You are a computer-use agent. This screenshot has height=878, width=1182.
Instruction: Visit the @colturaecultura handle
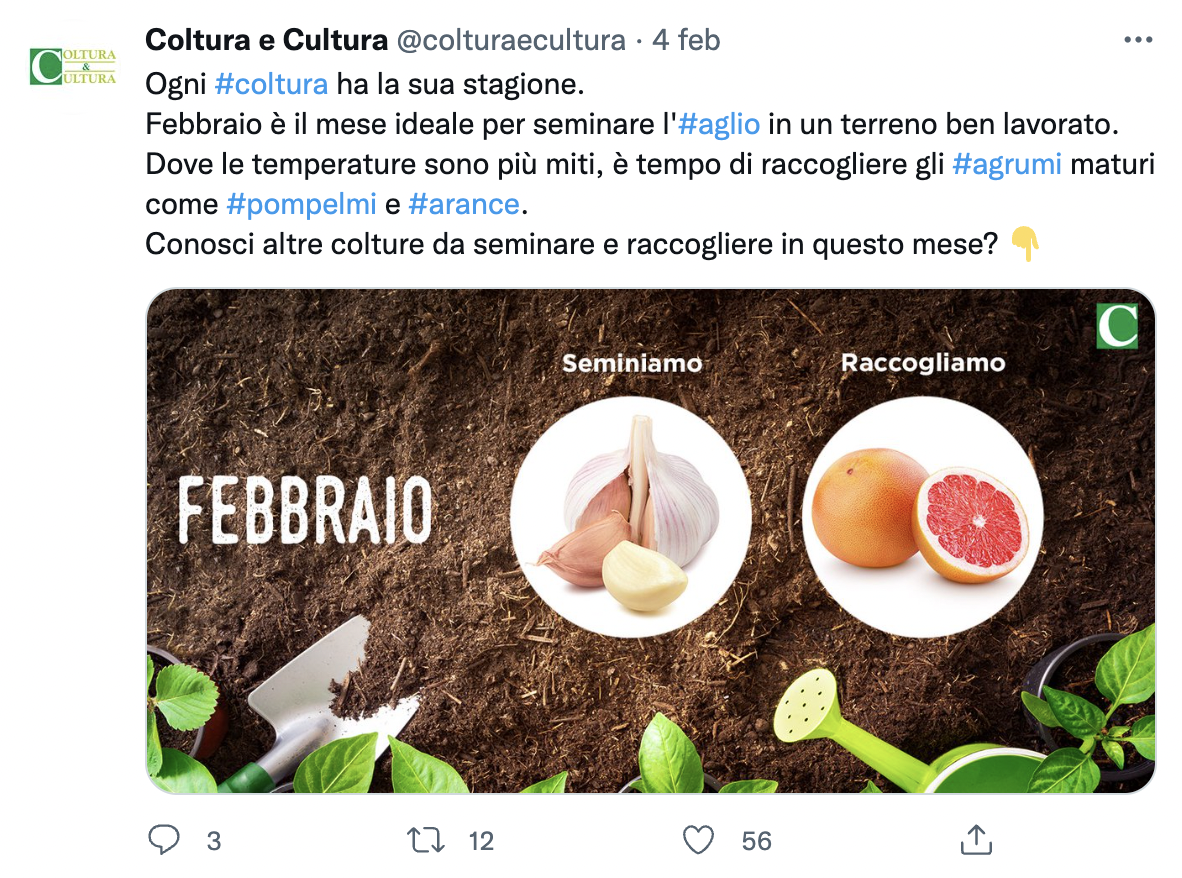[x=511, y=40]
